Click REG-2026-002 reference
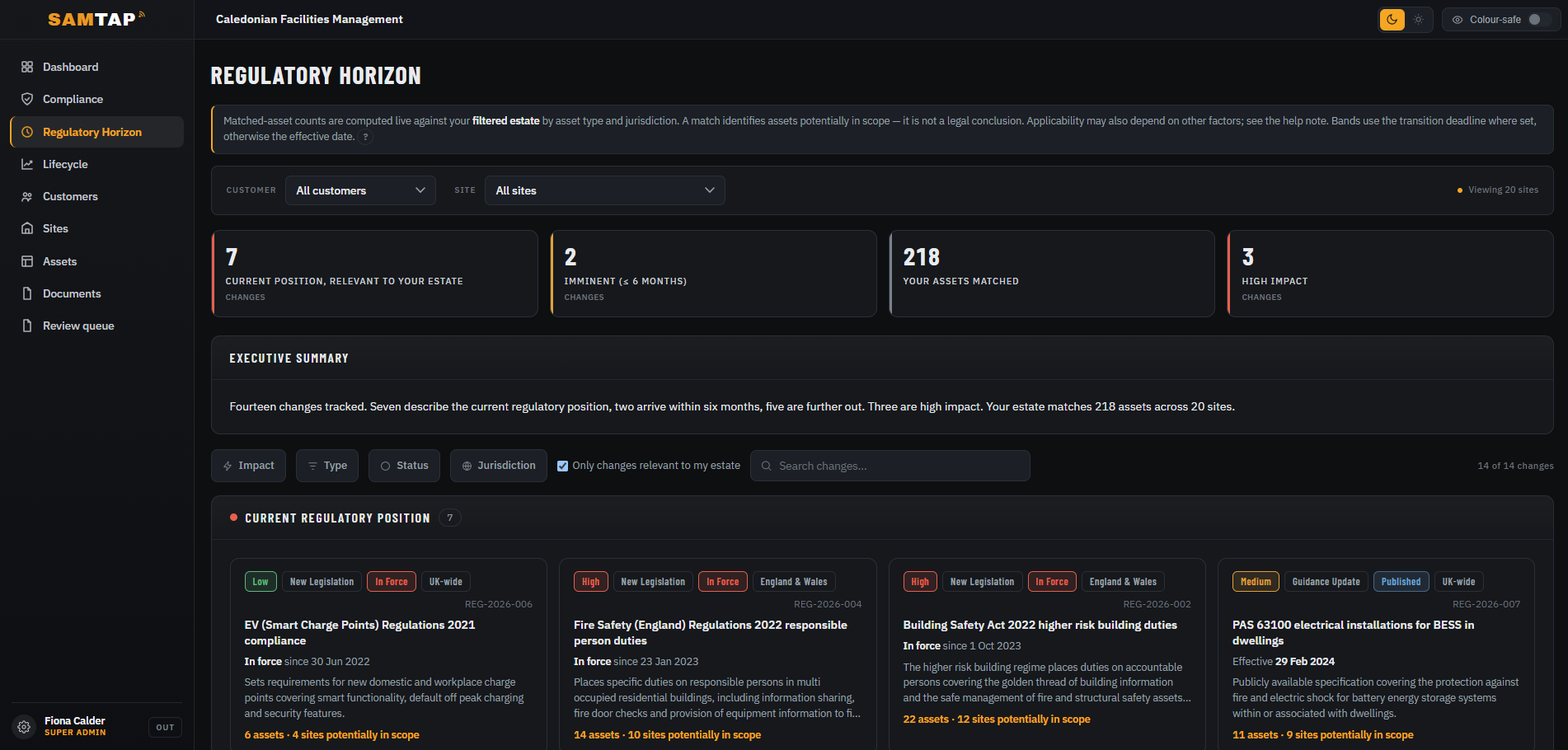Image resolution: width=1568 pixels, height=750 pixels. pyautogui.click(x=1157, y=604)
